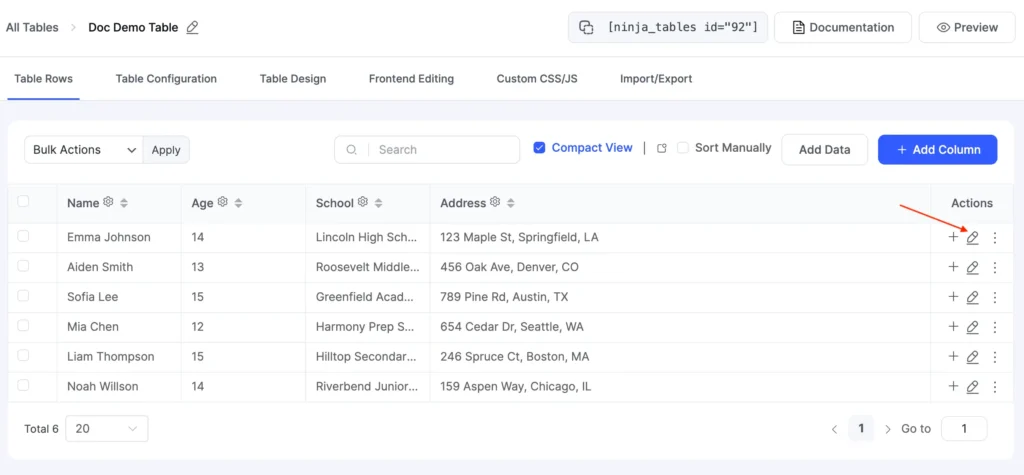Viewport: 1024px width, 475px height.
Task: Open settings gear for the School column
Action: 363,202
